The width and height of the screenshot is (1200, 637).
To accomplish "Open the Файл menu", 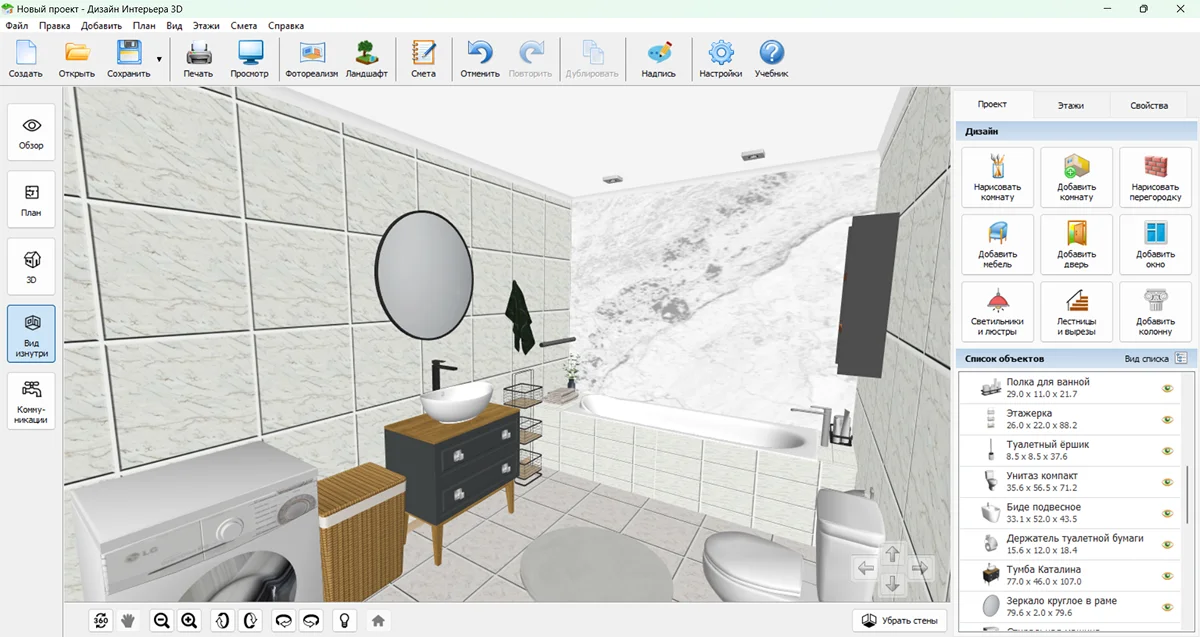I will click(16, 25).
